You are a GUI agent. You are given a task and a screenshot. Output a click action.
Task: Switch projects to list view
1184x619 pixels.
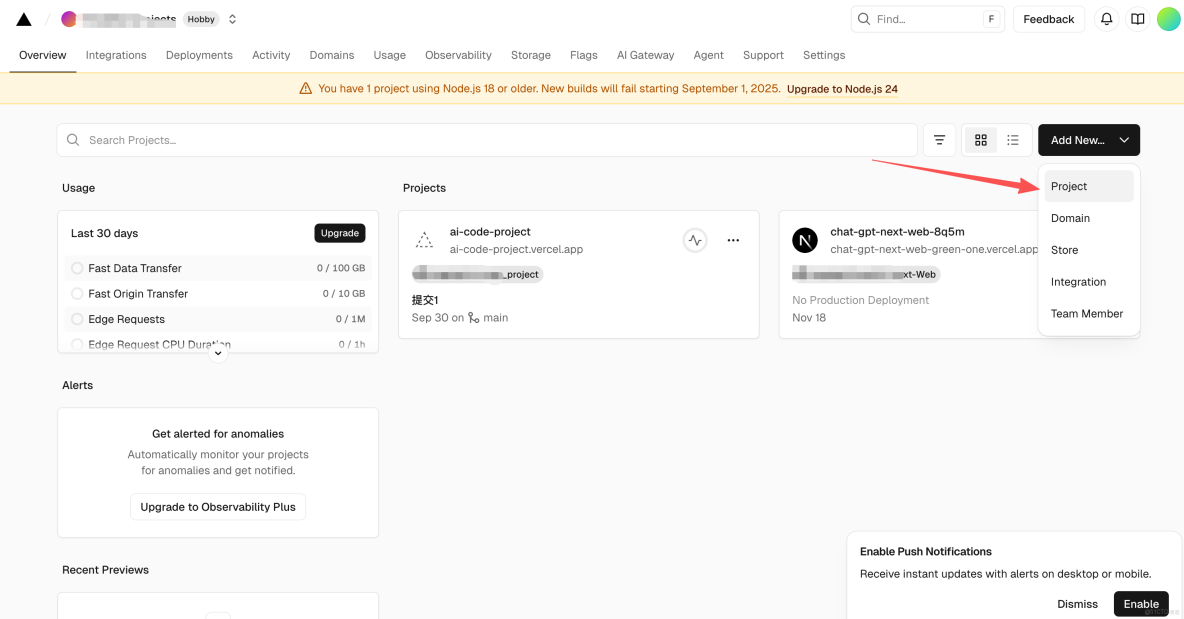1013,140
